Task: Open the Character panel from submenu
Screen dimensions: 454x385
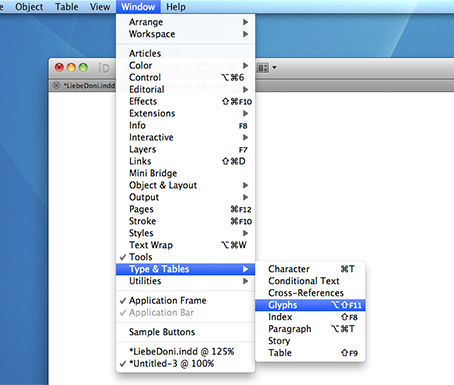Action: (310, 269)
